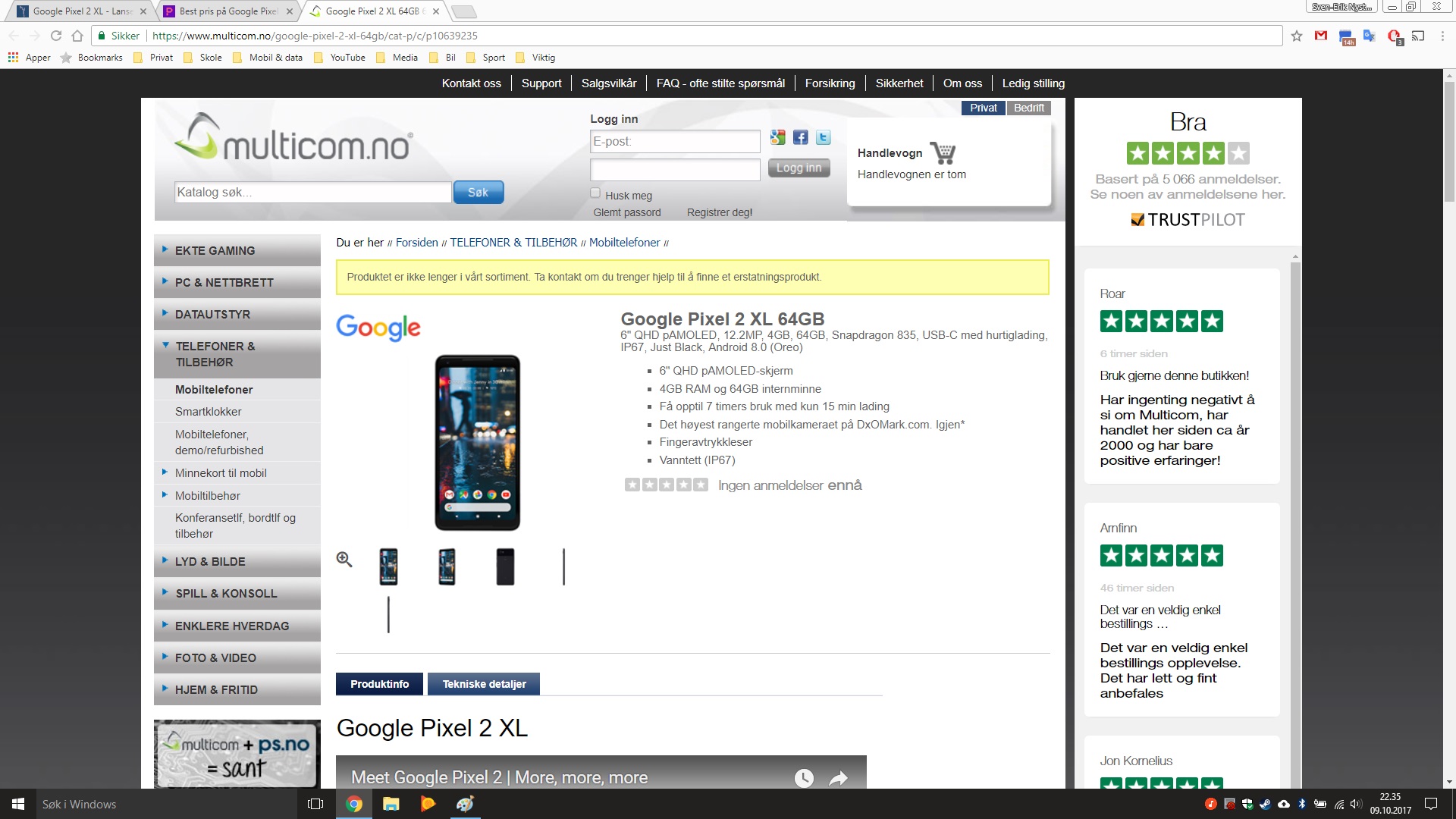The height and width of the screenshot is (819, 1456).
Task: Open Registrer deg! link
Action: point(720,212)
